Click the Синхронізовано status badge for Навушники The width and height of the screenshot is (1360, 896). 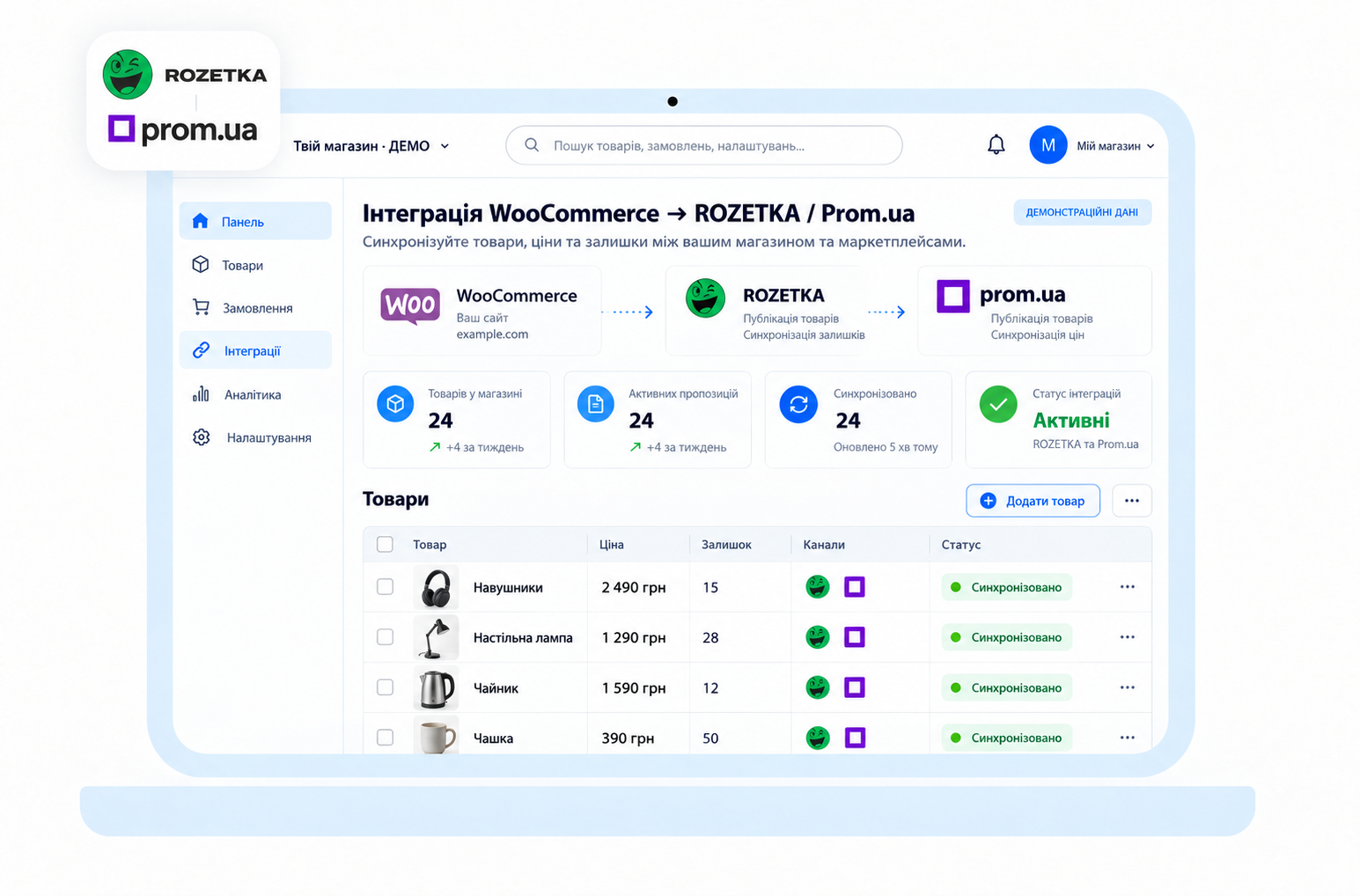1007,587
